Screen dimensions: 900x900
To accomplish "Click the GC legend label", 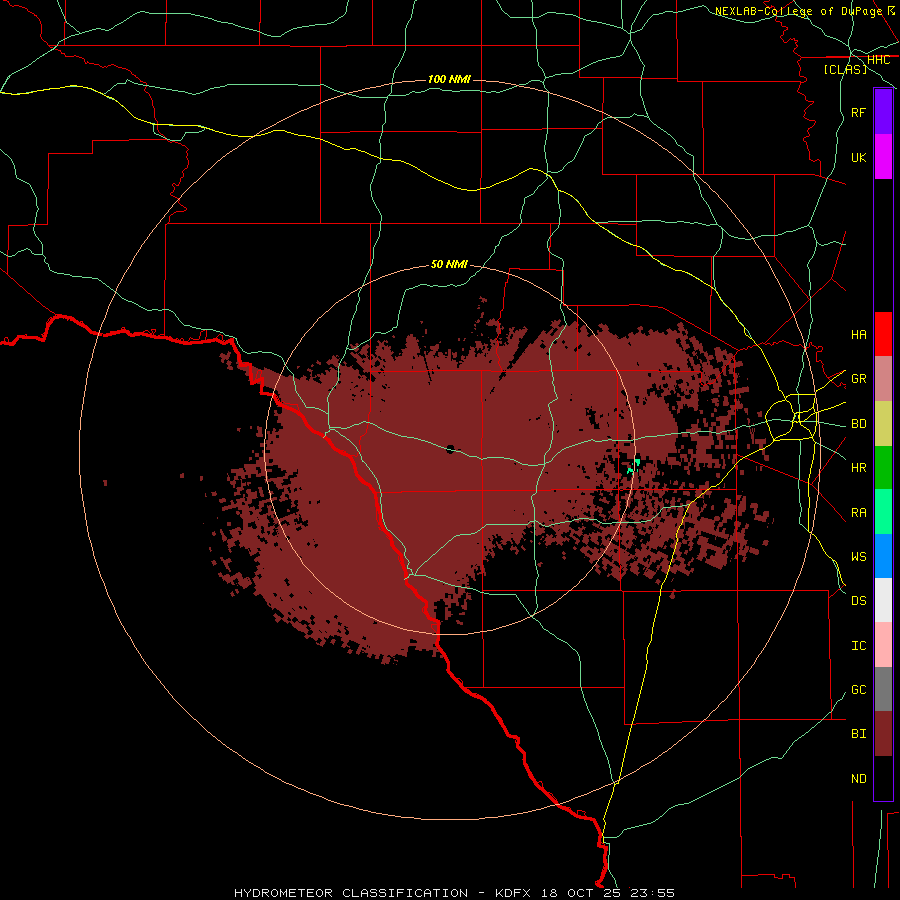I will point(858,690).
